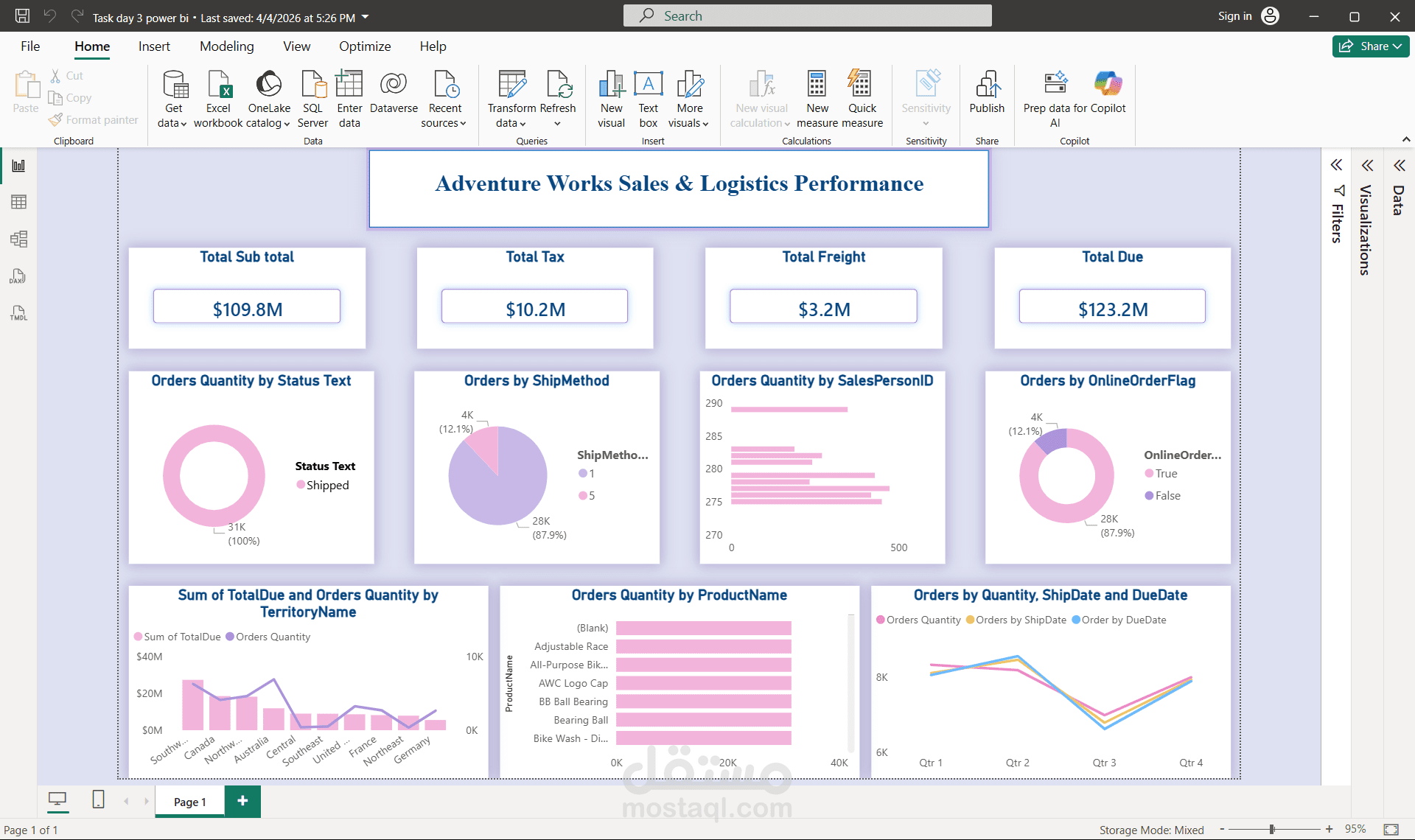Image resolution: width=1415 pixels, height=840 pixels.
Task: Switch to desktop report view
Action: point(58,800)
